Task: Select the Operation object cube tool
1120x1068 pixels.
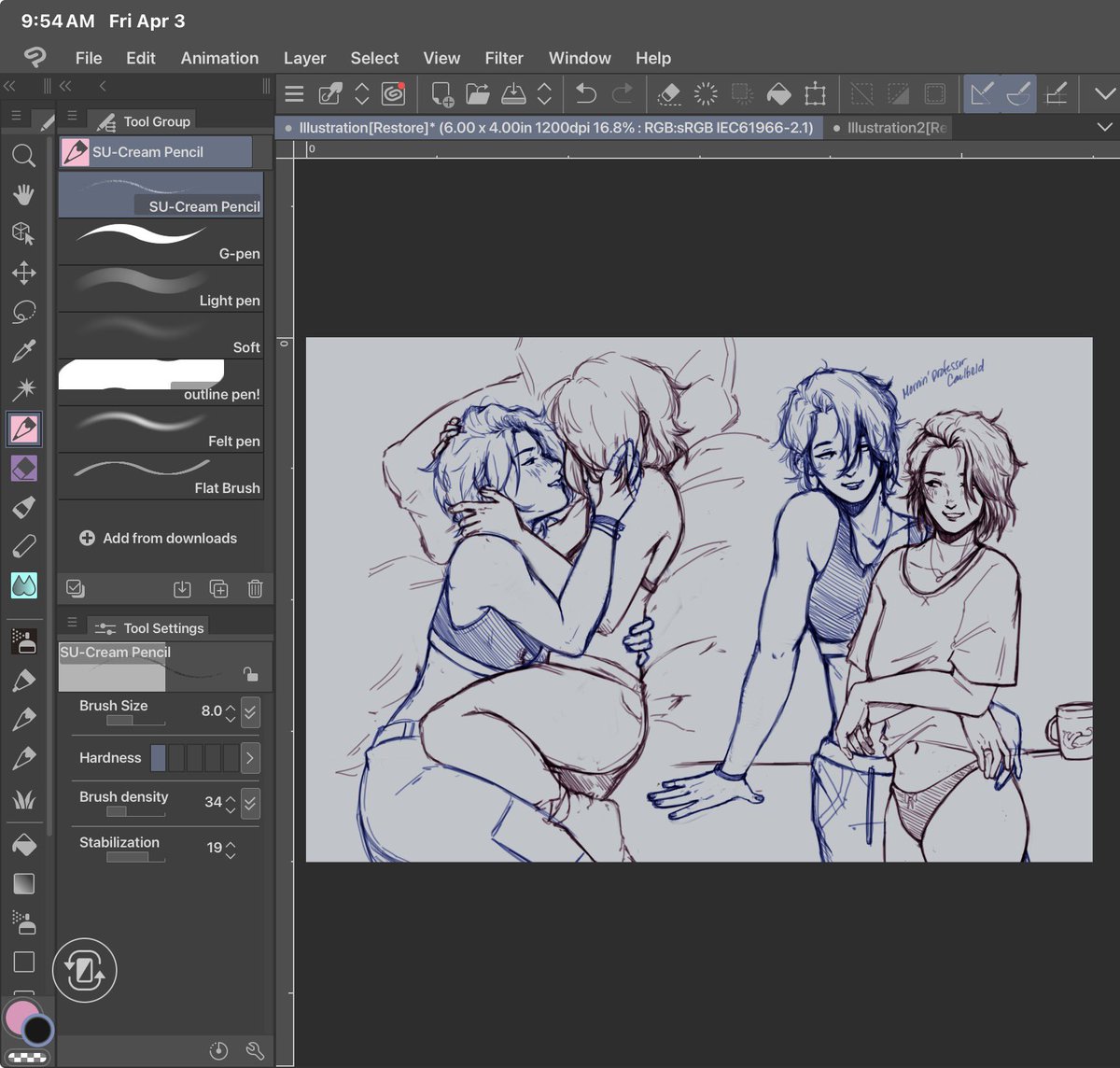Action: coord(23,233)
